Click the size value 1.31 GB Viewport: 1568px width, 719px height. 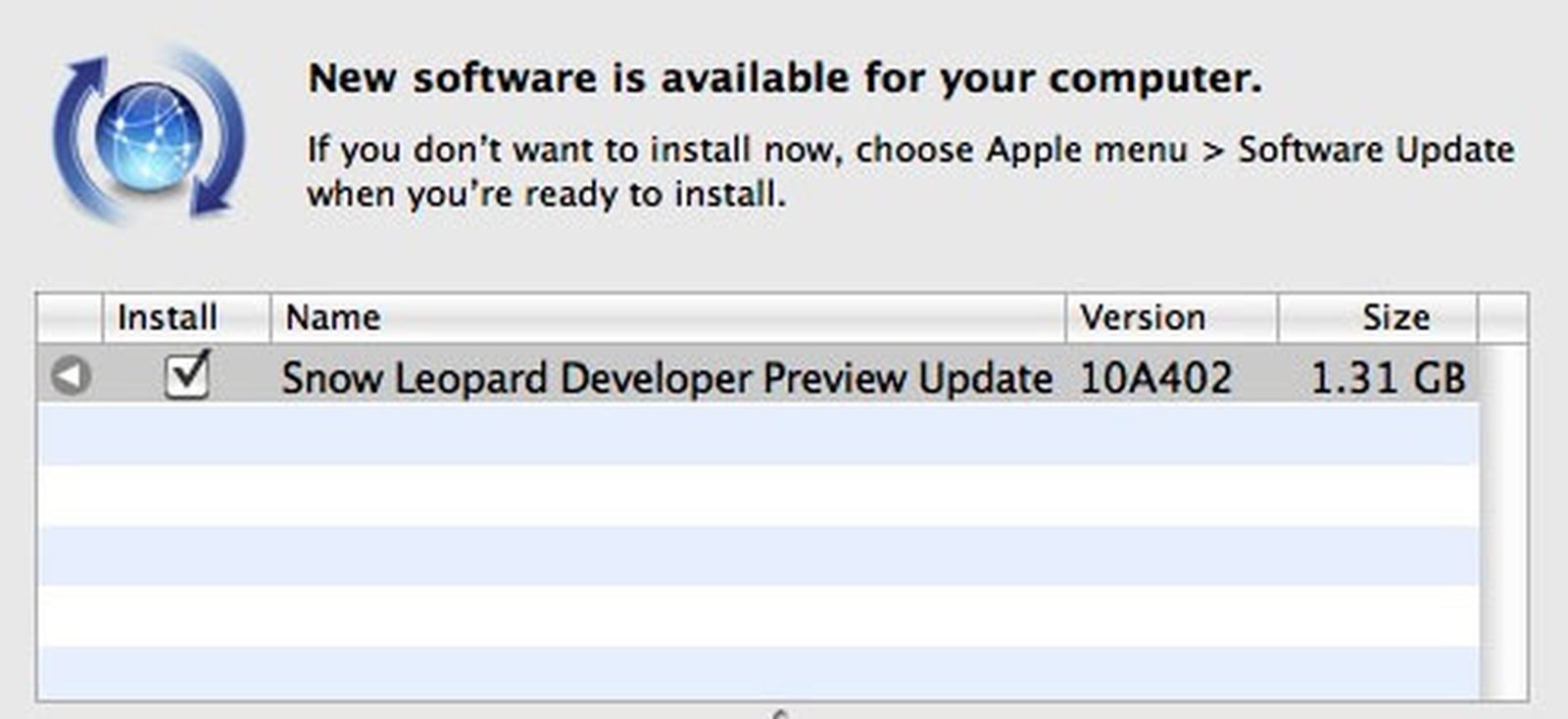(x=1388, y=376)
